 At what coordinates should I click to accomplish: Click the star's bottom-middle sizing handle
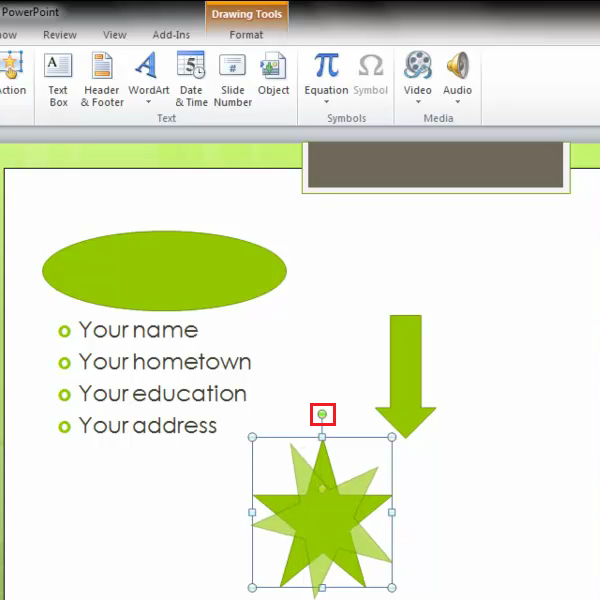pyautogui.click(x=322, y=588)
